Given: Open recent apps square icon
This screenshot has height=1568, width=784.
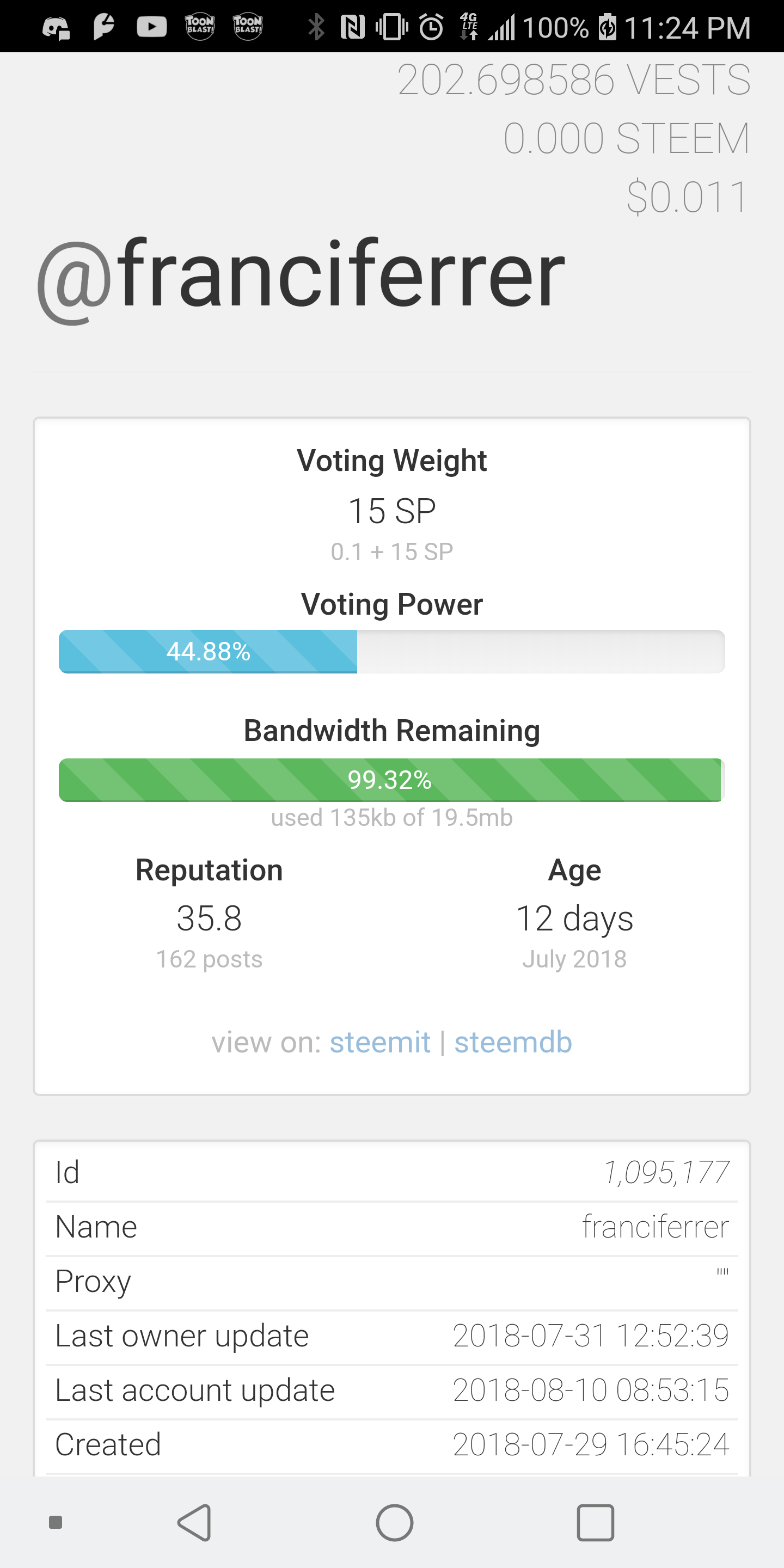Looking at the screenshot, I should pos(595,1522).
